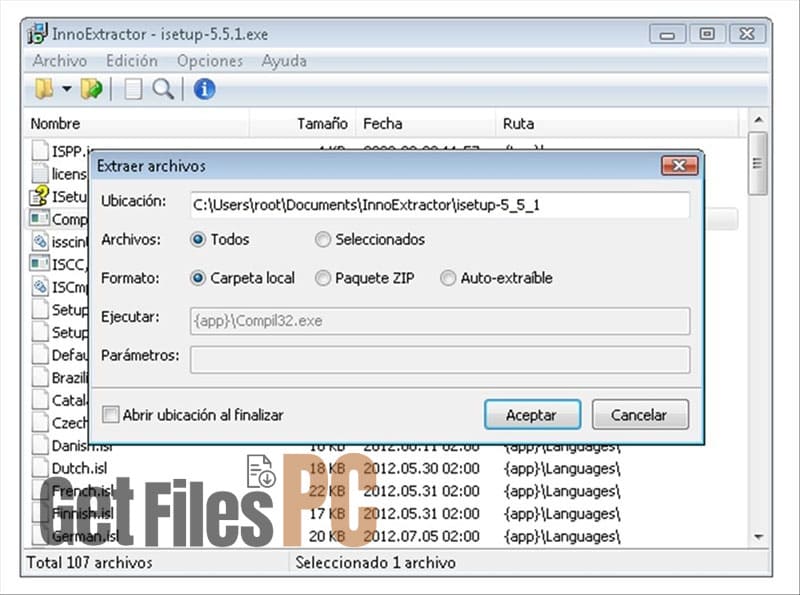Select the Compil32 executable file icon
This screenshot has width=800, height=595.
(39, 218)
